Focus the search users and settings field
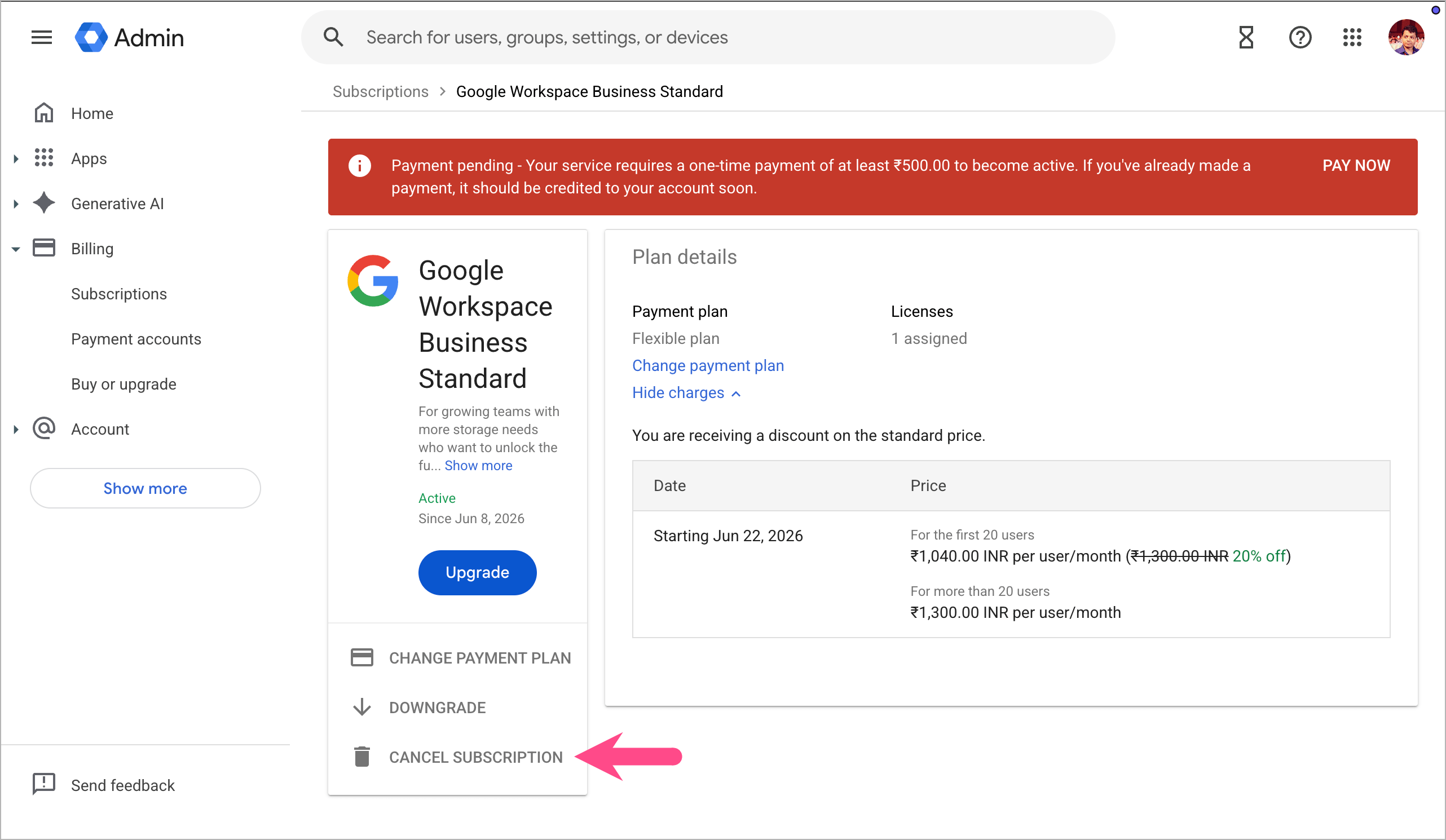 pyautogui.click(x=708, y=37)
